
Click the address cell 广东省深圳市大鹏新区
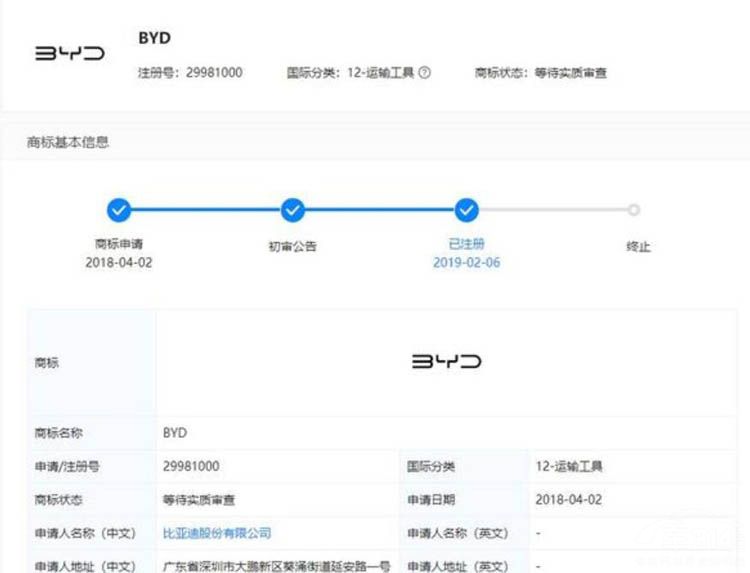click(276, 566)
